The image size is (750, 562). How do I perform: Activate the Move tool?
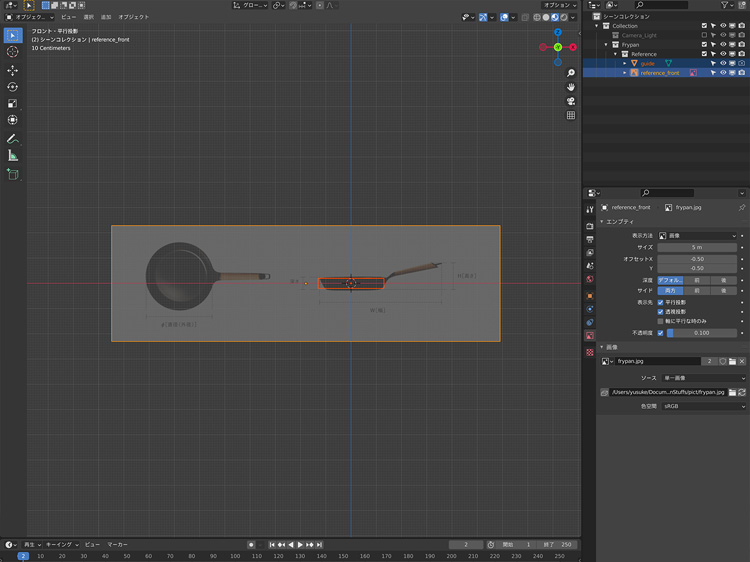coord(13,71)
